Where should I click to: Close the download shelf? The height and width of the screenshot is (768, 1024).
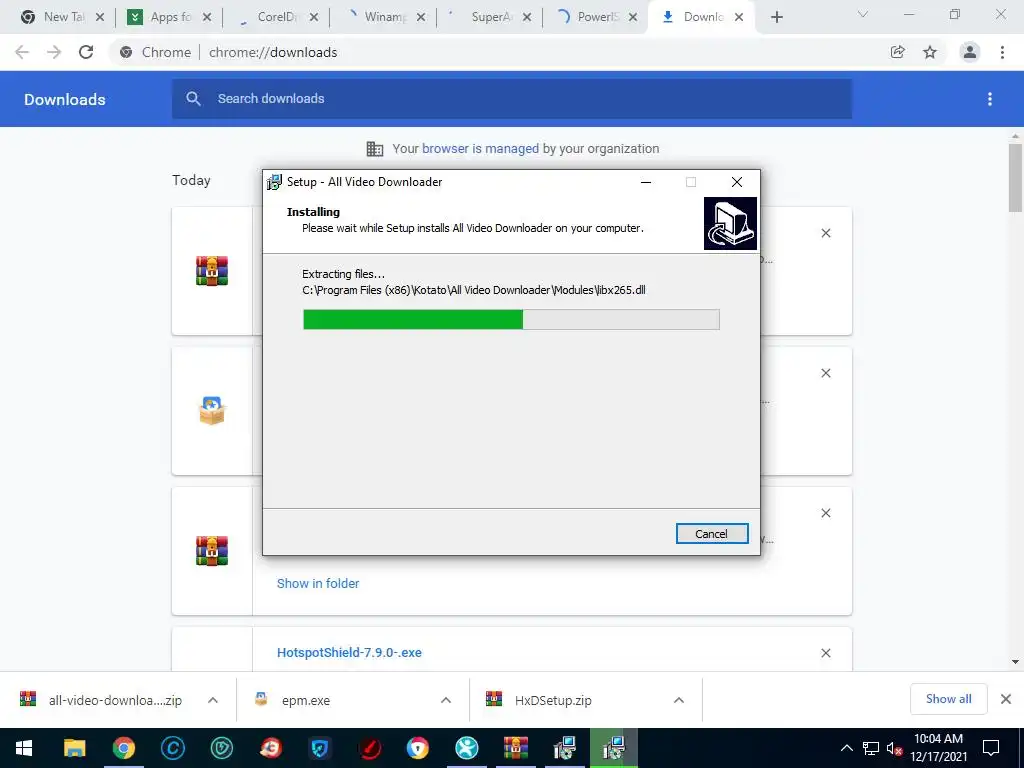click(1006, 699)
